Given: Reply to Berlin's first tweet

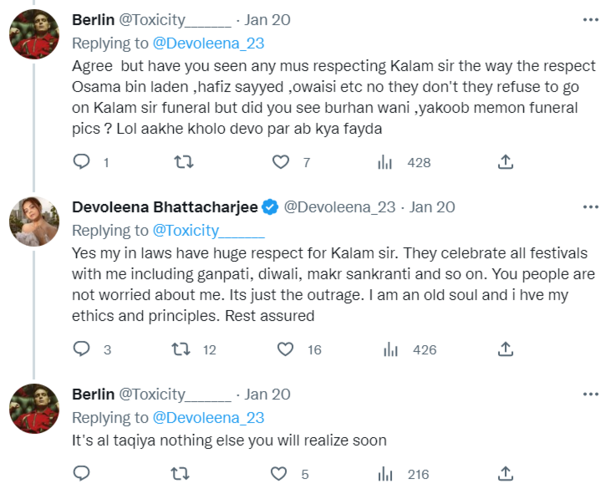Looking at the screenshot, I should coord(84,162).
